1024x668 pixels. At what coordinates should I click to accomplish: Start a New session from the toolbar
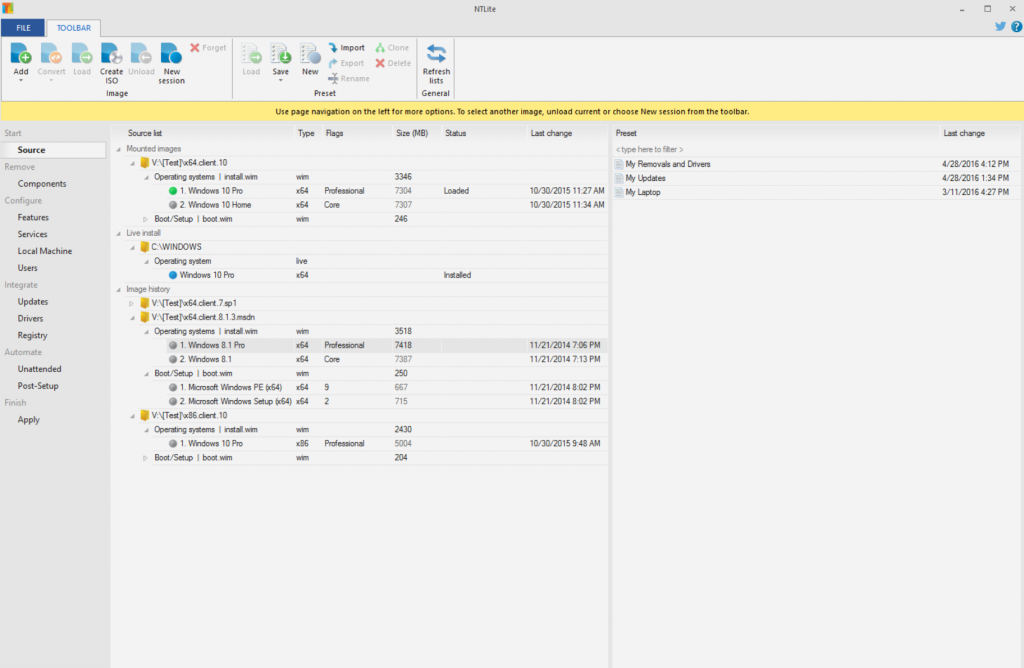click(171, 53)
